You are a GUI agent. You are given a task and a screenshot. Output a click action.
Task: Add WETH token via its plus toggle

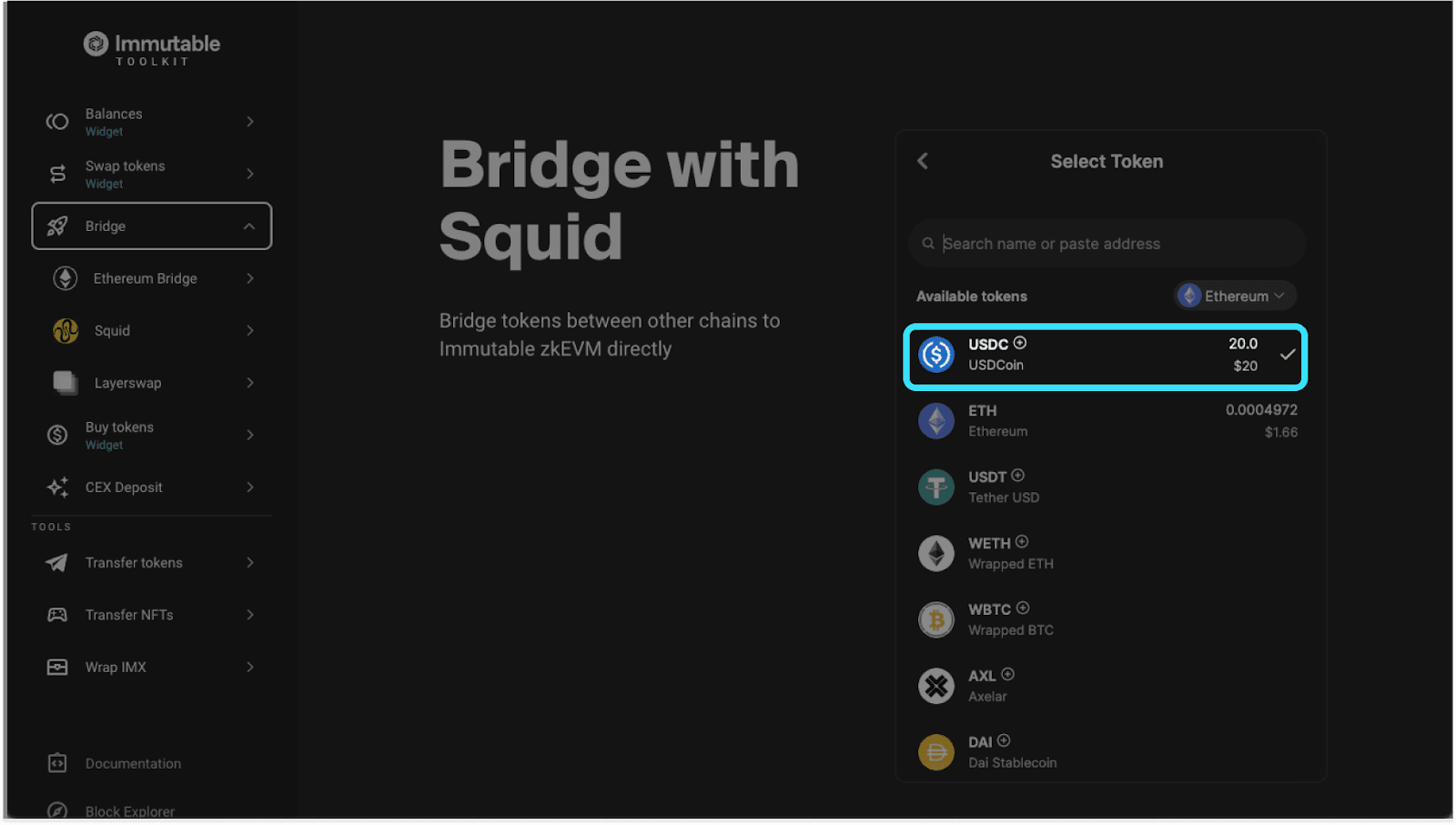(1020, 542)
